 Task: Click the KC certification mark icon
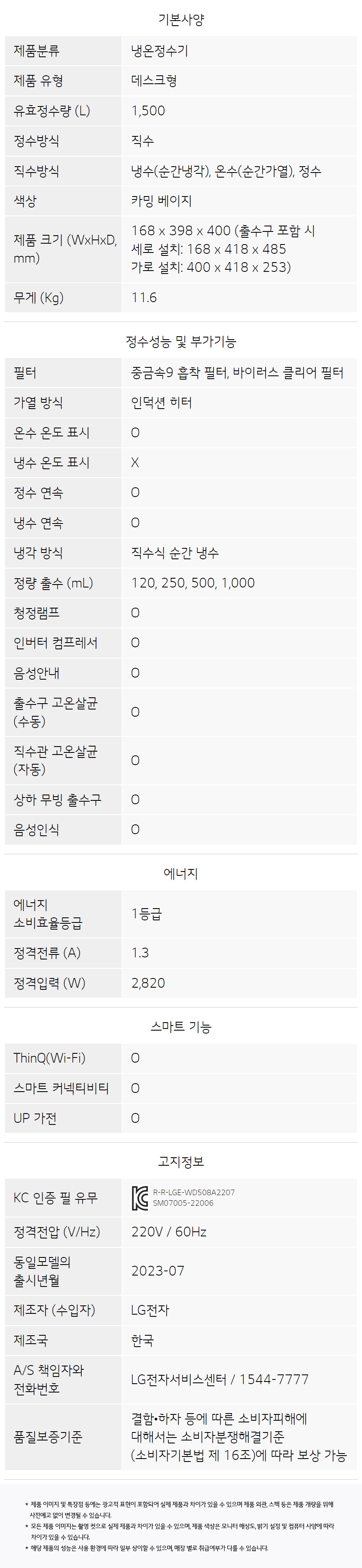139,1198
